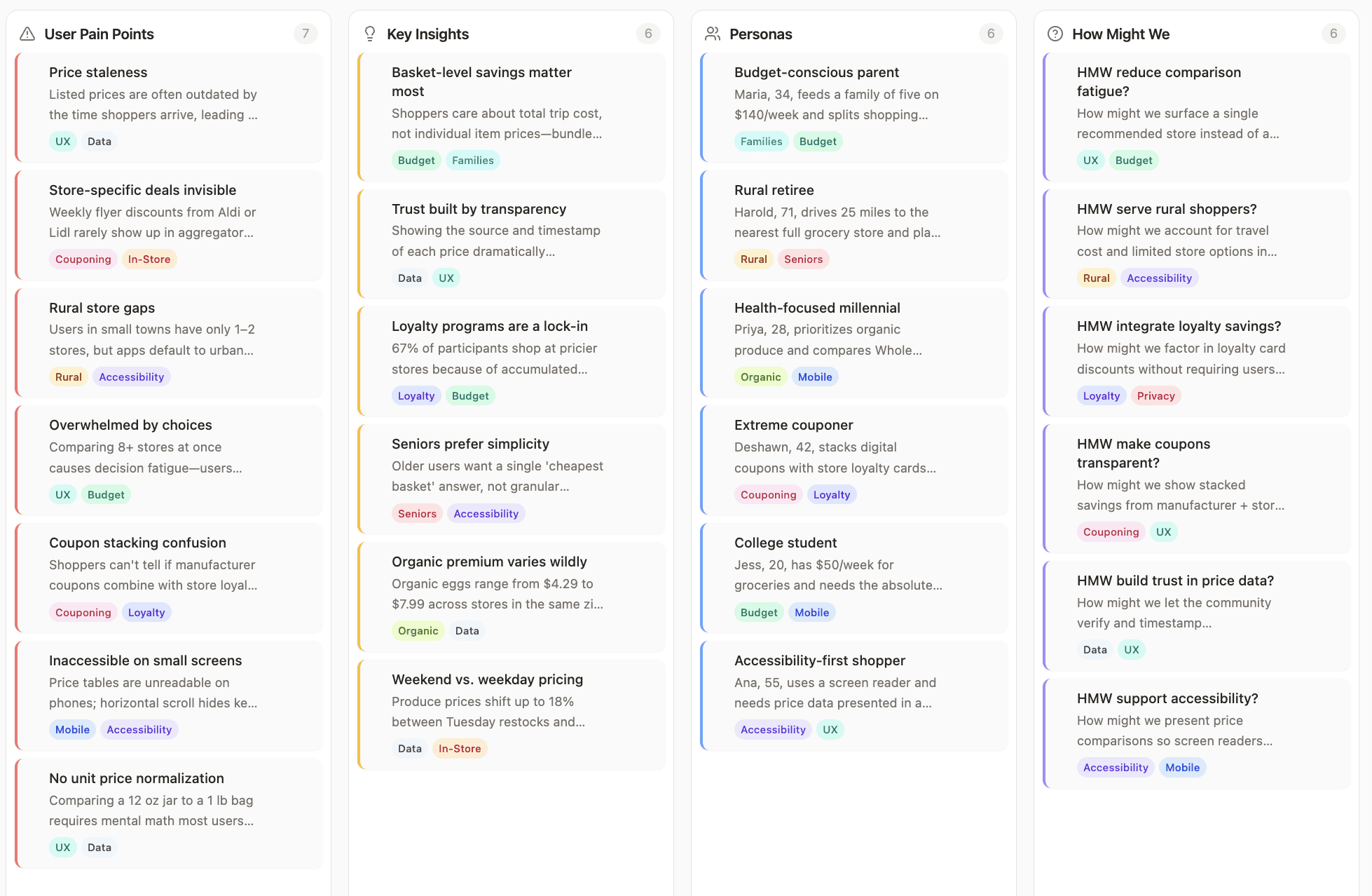Click the question mark icon beside How Might We
Viewport: 1372px width, 896px height.
tap(1055, 34)
